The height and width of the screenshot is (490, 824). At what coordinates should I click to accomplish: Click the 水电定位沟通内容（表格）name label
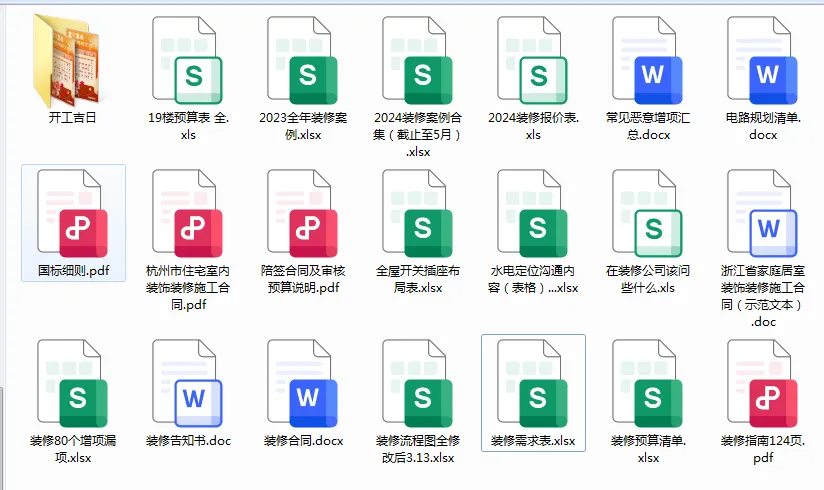point(533,279)
